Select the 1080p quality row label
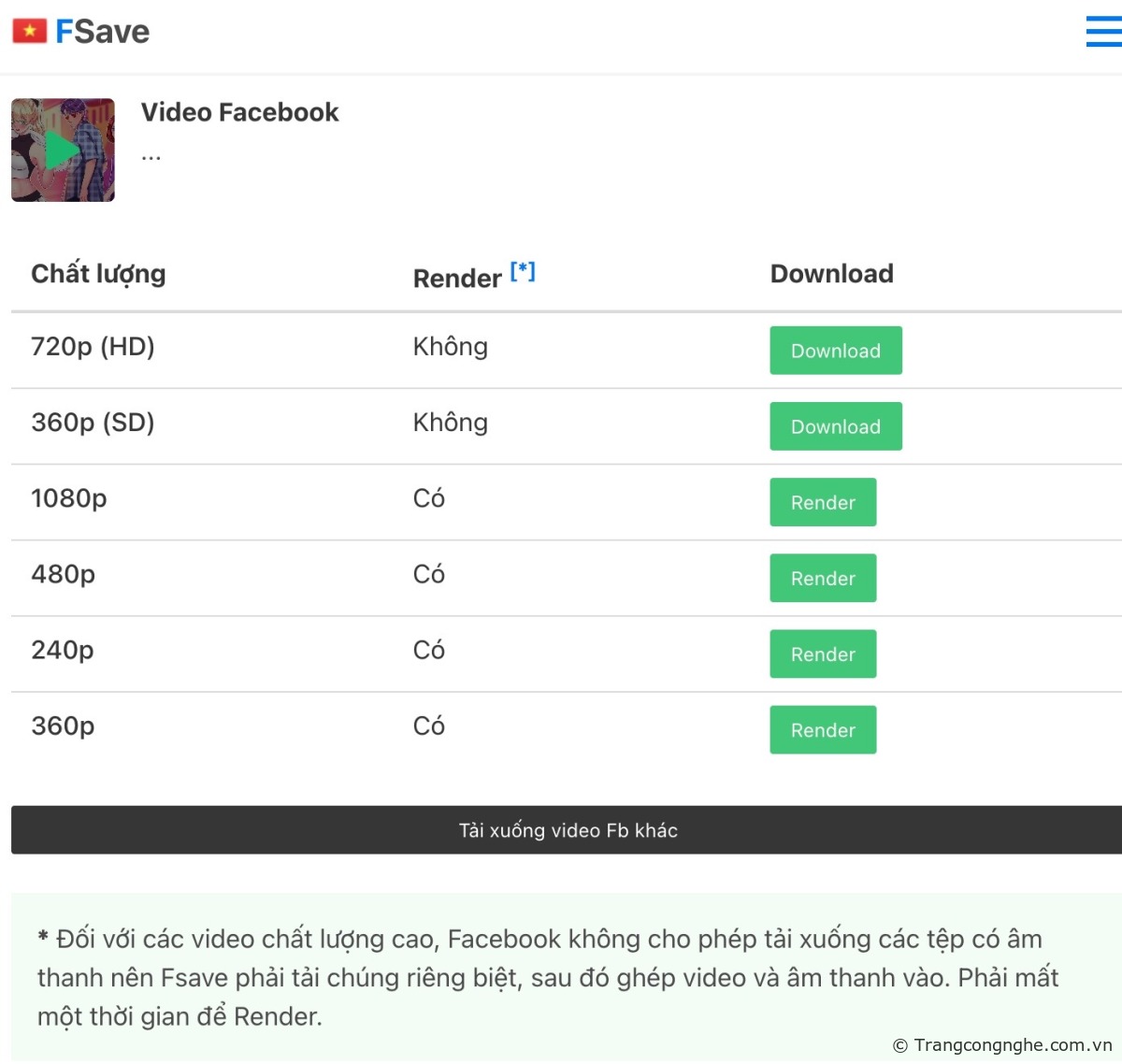 69,498
